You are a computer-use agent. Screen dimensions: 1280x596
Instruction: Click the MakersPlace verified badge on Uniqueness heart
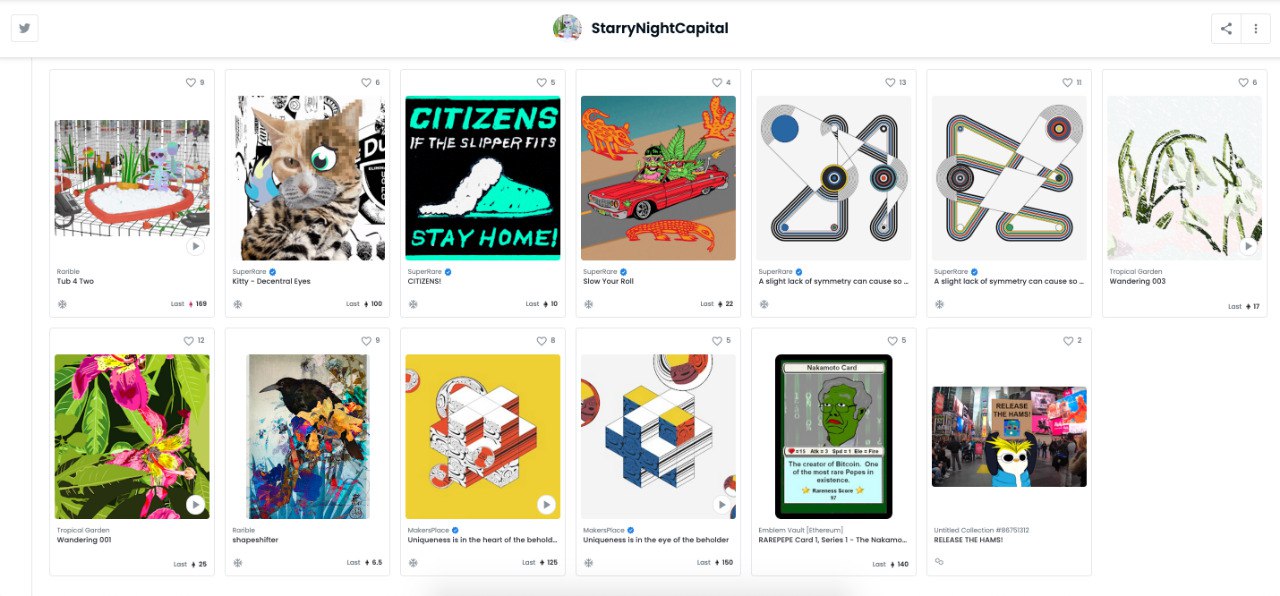pyautogui.click(x=455, y=530)
